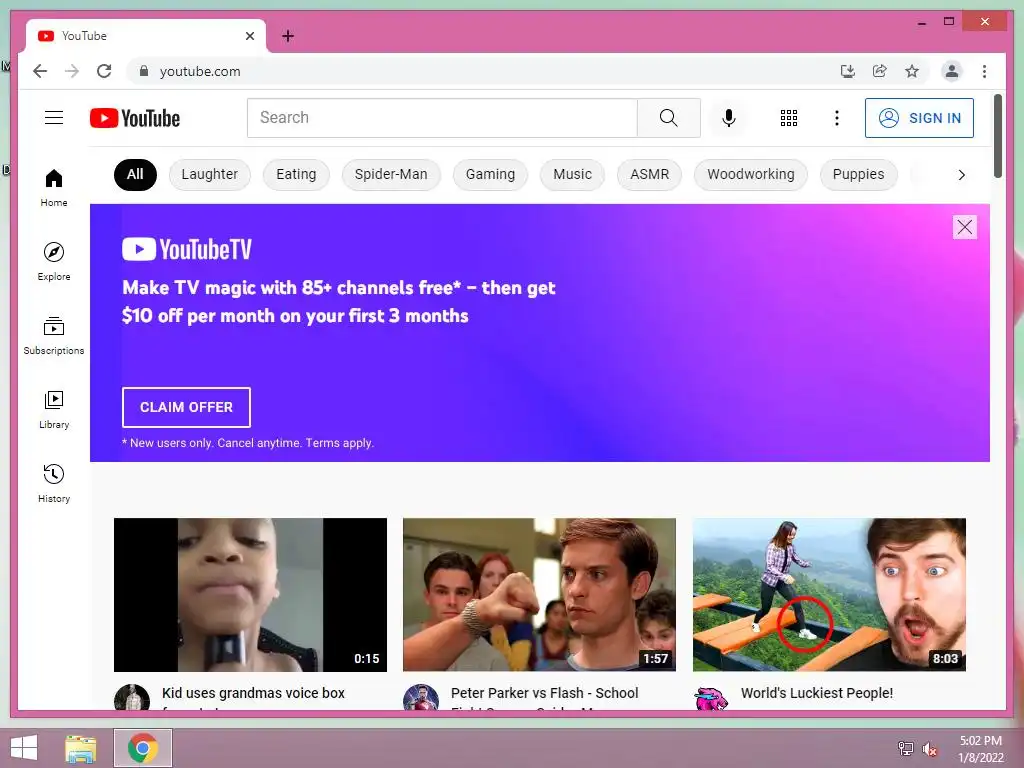Image resolution: width=1024 pixels, height=768 pixels.
Task: Click the taskbar clock 5:02 PM
Action: [x=980, y=741]
